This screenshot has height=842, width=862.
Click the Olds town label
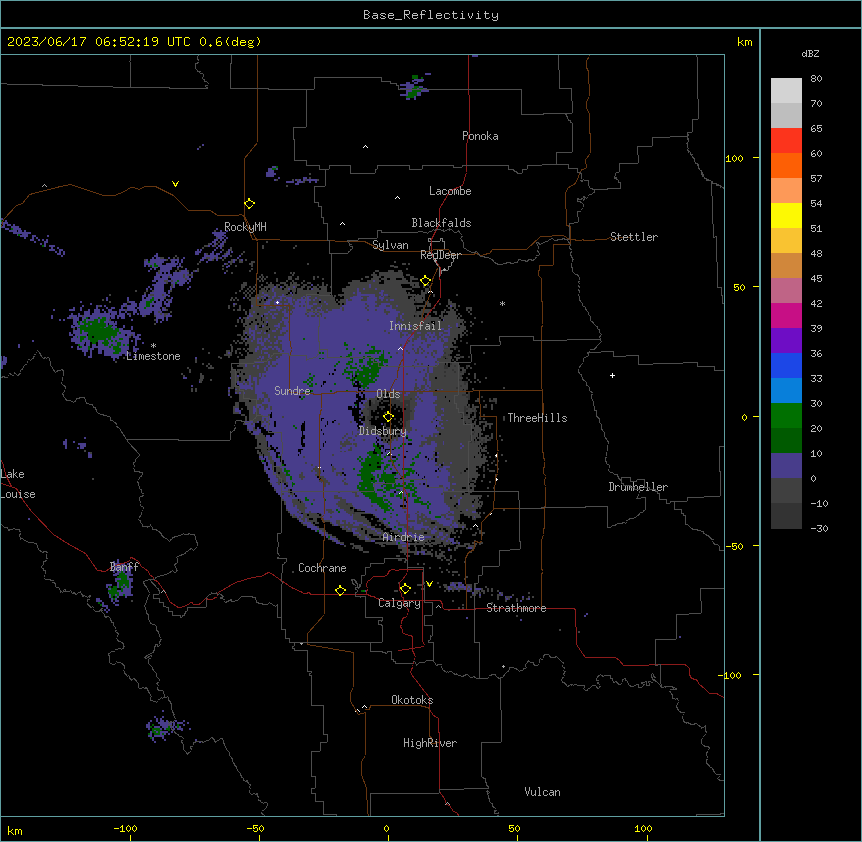388,394
